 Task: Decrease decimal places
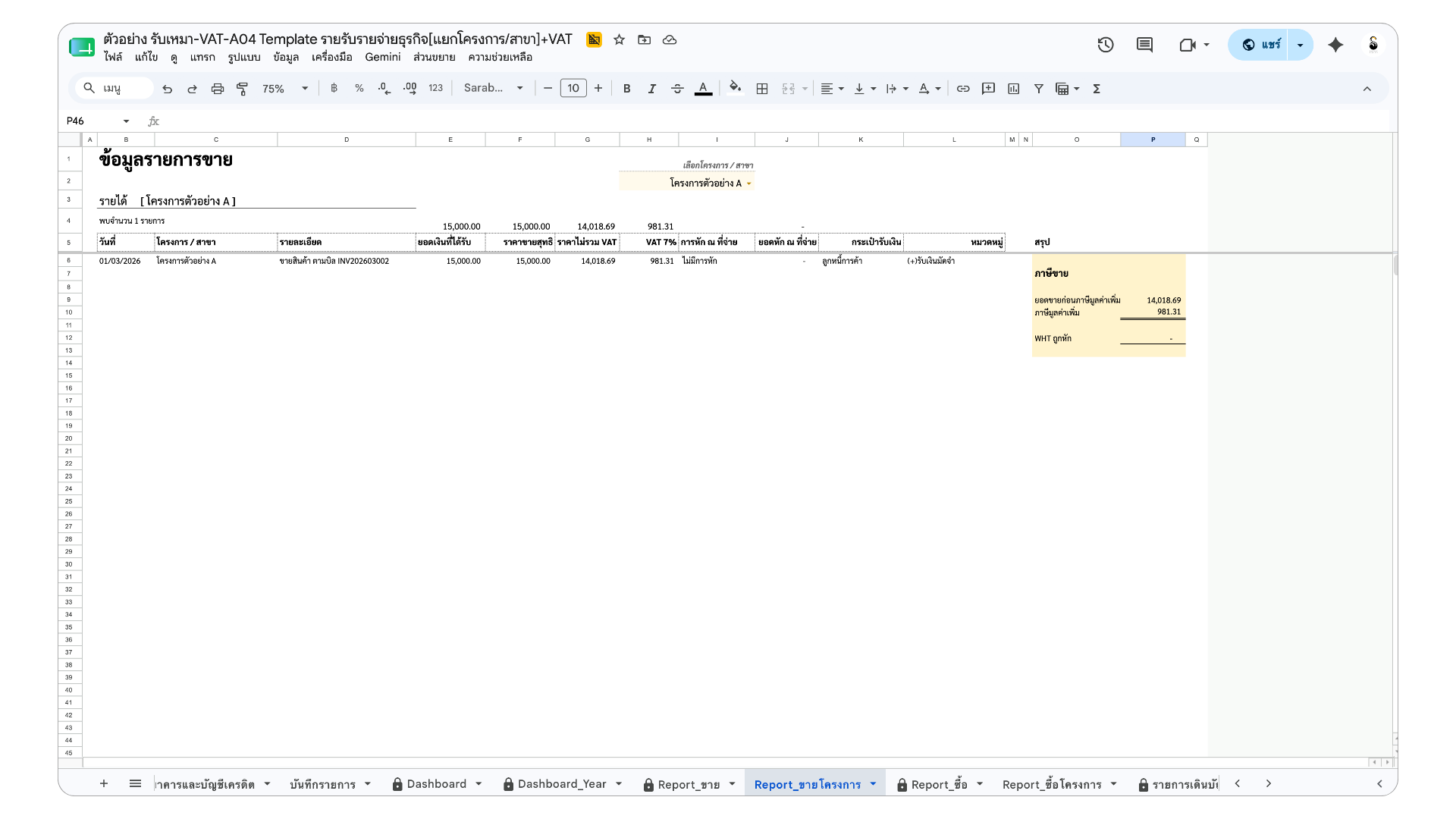point(384,89)
